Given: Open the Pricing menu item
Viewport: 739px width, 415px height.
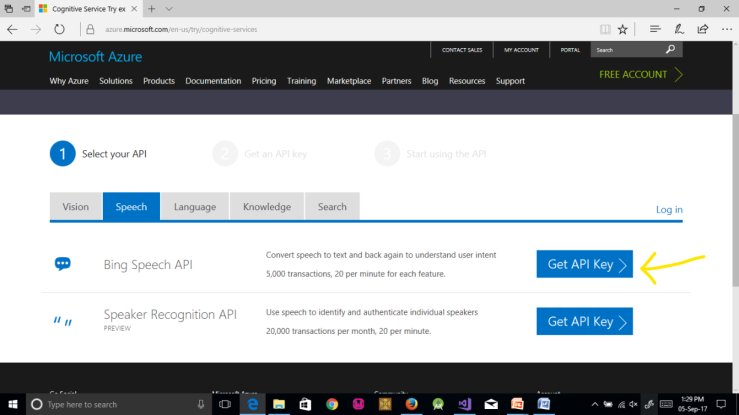Looking at the screenshot, I should tap(264, 81).
